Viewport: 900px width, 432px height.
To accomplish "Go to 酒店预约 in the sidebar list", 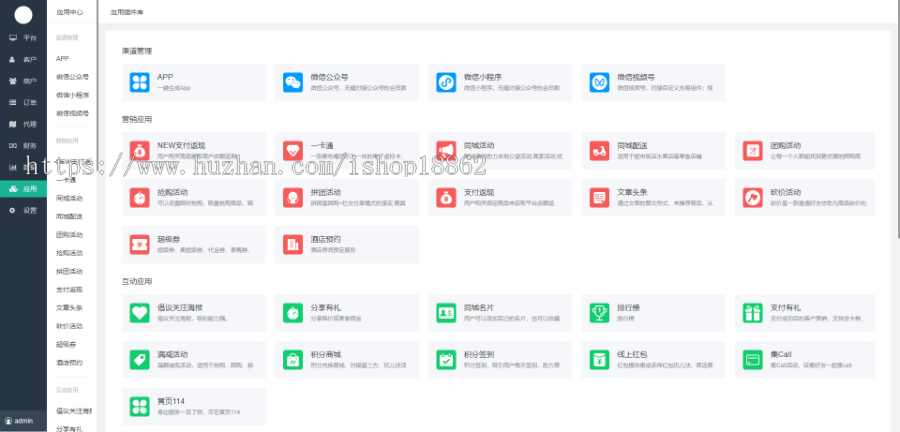I will pyautogui.click(x=69, y=363).
